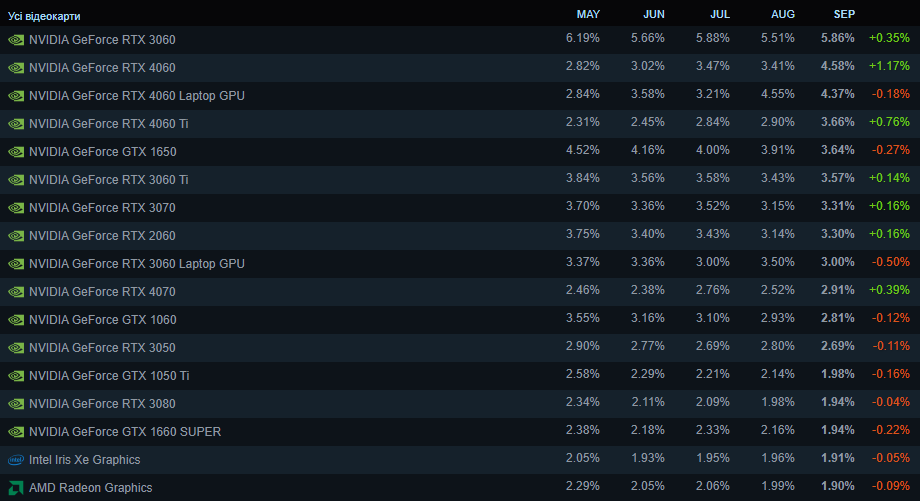Viewport: 920px width, 501px height.
Task: Click the NVIDIA icon beside RTX 4060 Ti
Action: pyautogui.click(x=16, y=124)
